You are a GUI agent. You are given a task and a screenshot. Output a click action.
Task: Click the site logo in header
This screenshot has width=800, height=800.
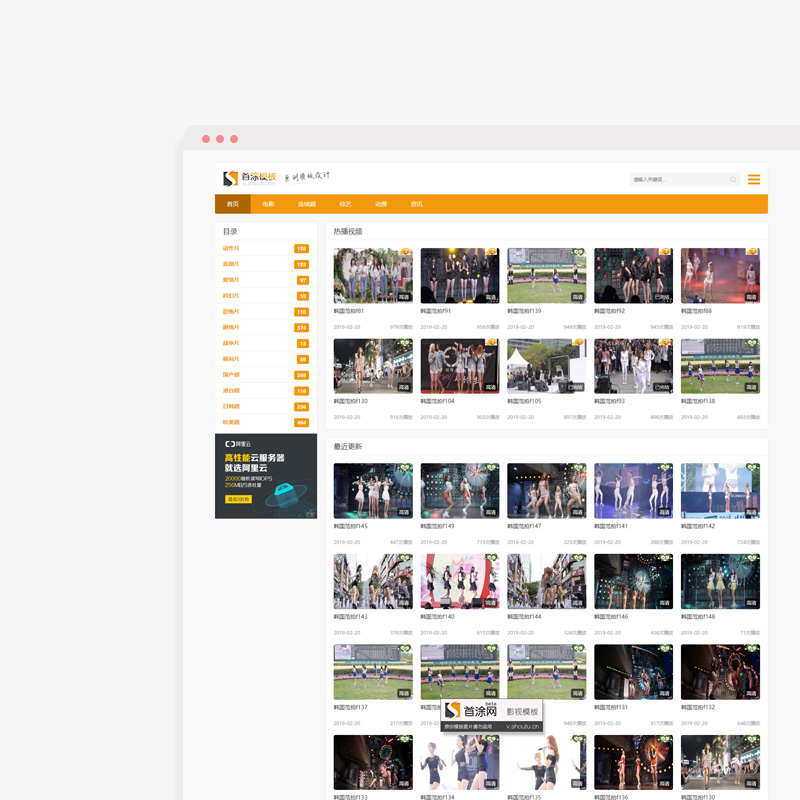coord(250,178)
